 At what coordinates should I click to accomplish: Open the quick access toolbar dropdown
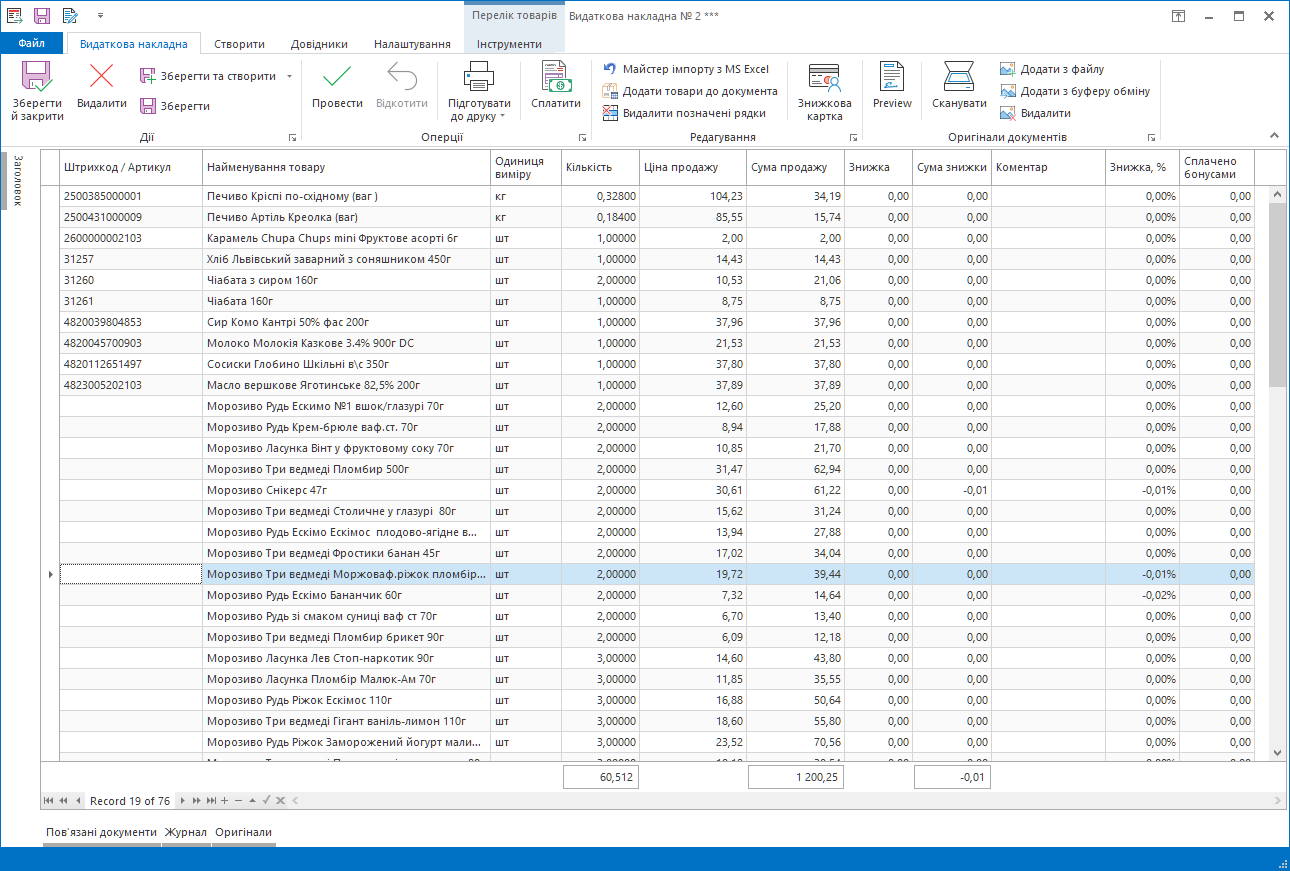coord(100,16)
